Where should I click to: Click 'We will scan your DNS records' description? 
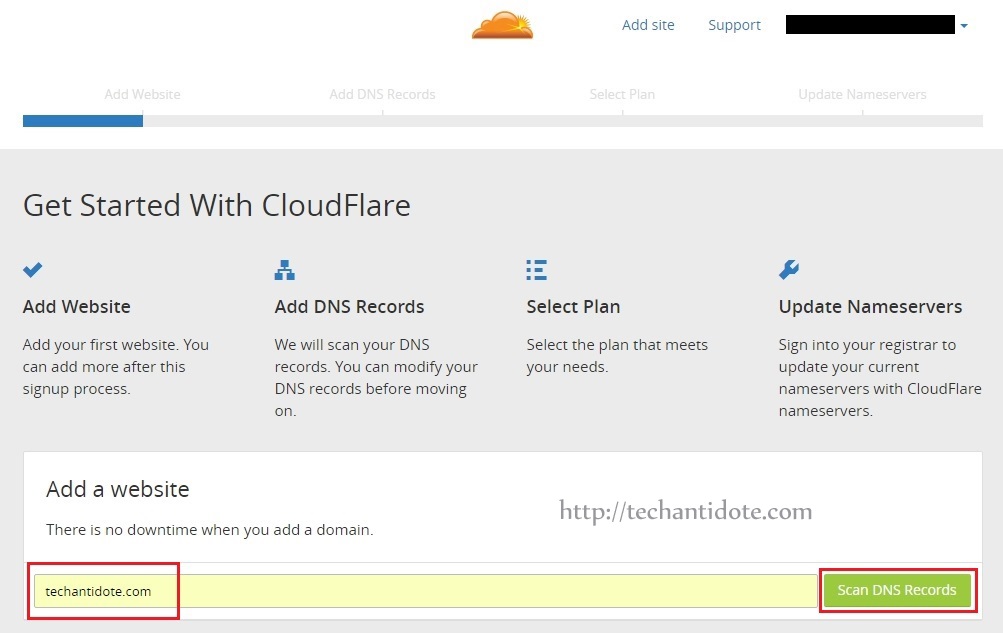[x=376, y=378]
